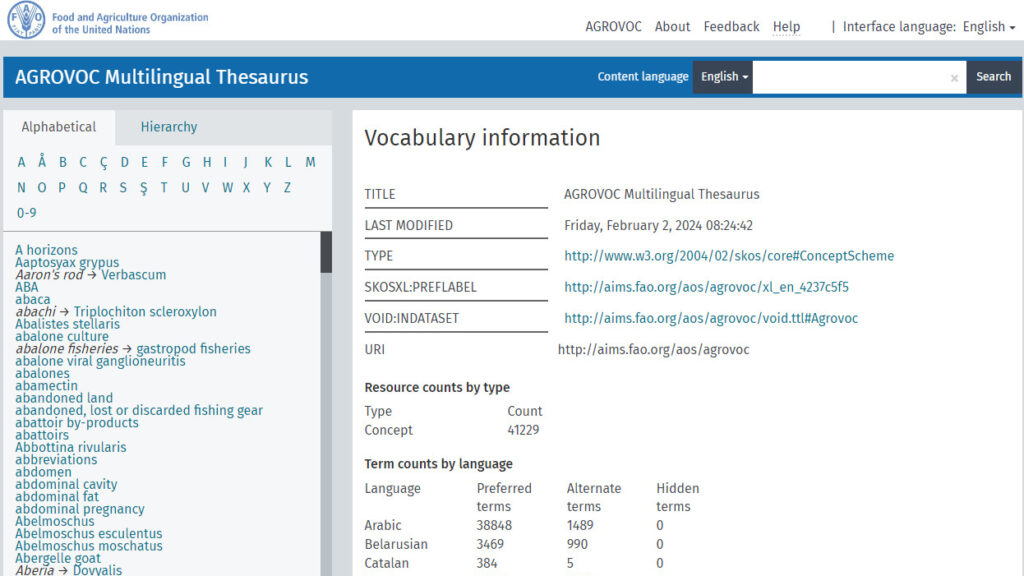Click the sidebar list scrollbar thumb
This screenshot has width=1024, height=576.
coord(326,252)
